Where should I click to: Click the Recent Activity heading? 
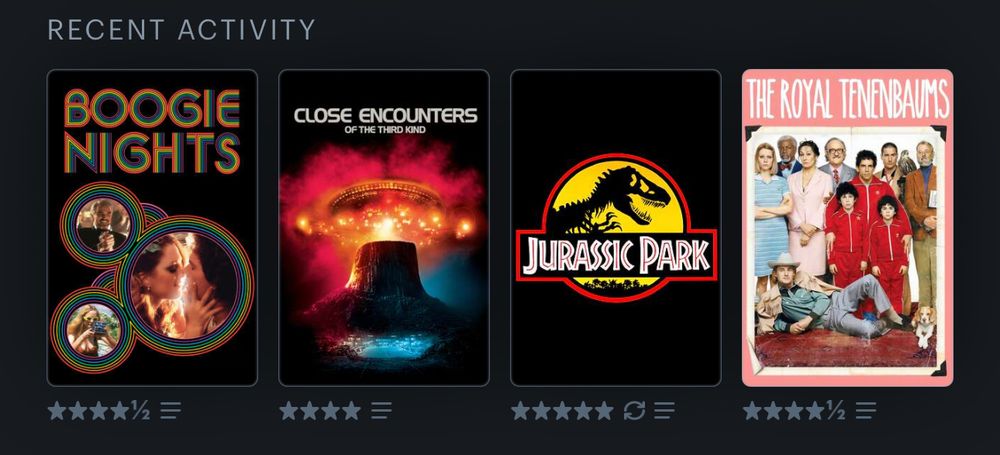[182, 30]
